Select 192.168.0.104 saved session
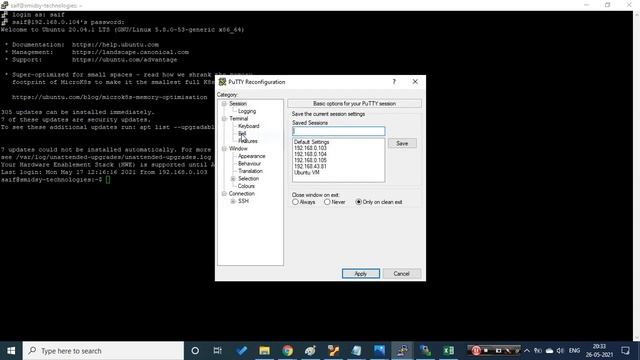 point(310,154)
